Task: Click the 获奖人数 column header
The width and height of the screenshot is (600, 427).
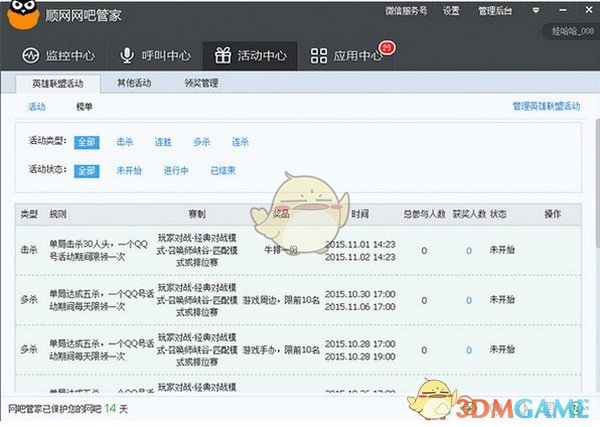Action: tap(469, 214)
